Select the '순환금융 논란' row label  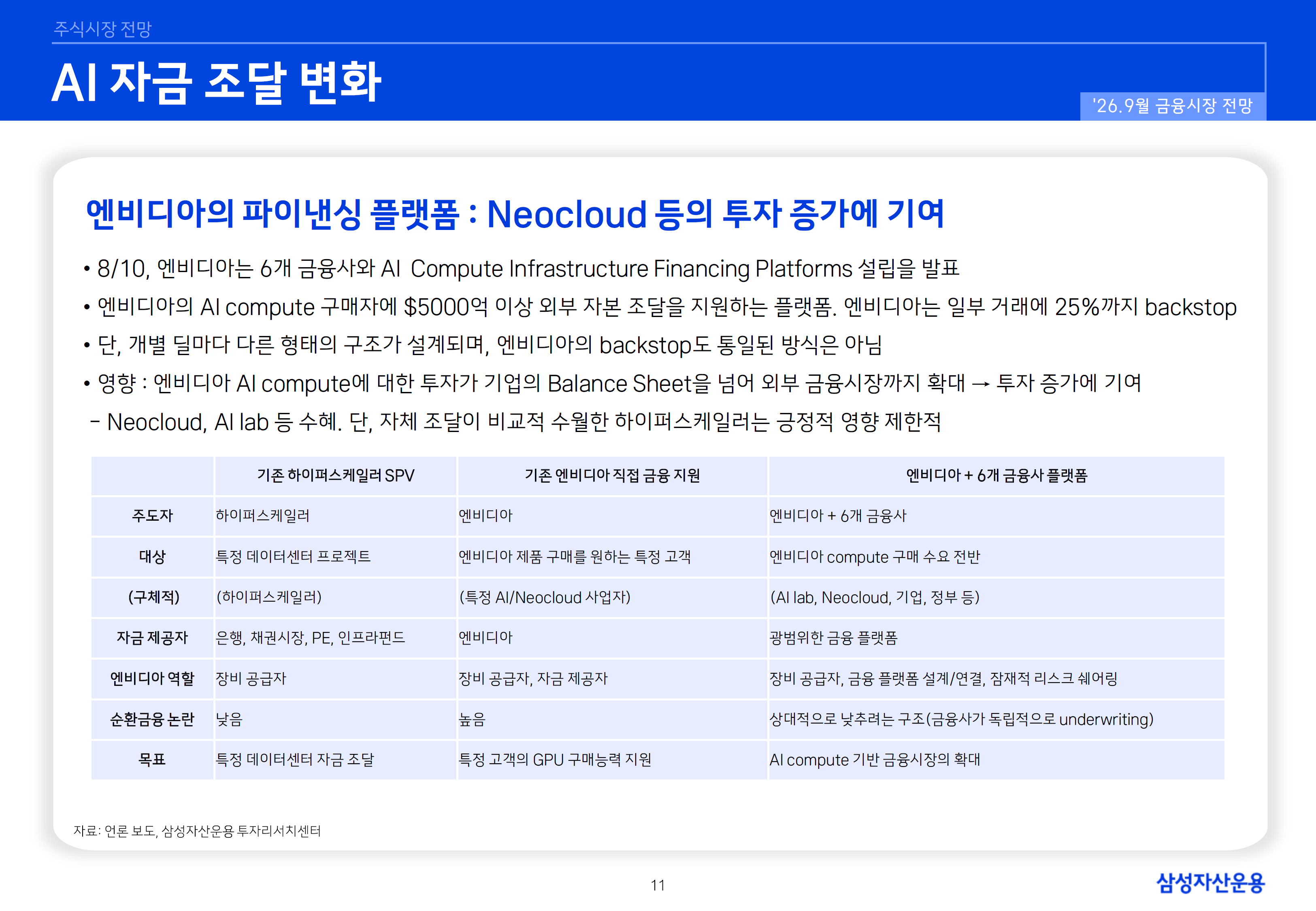coord(152,719)
